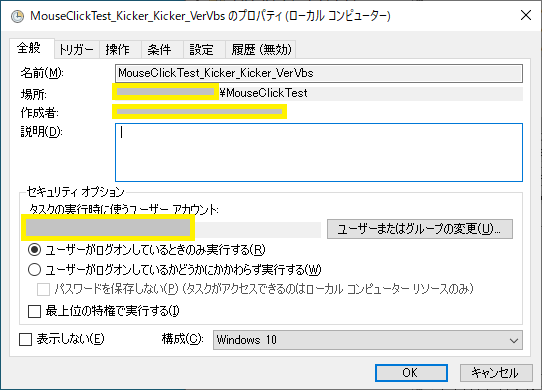The width and height of the screenshot is (542, 390).
Task: Click the ユーザーまたはグループの変更 button
Action: (420, 229)
